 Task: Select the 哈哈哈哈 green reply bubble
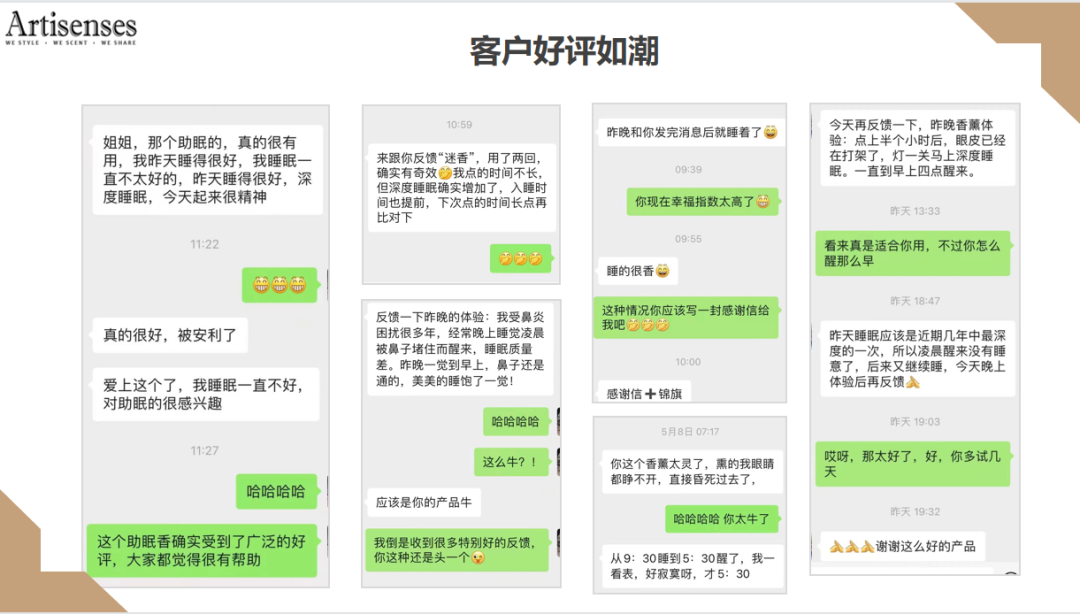(x=518, y=421)
